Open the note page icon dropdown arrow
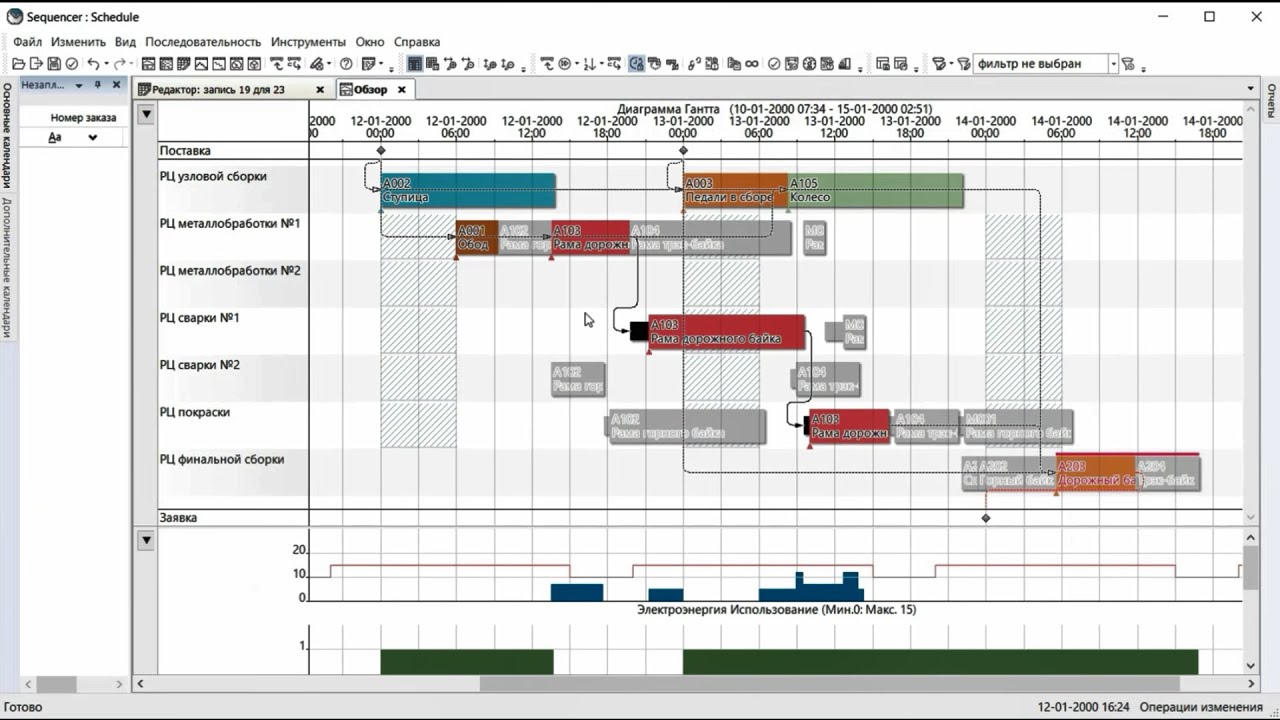The image size is (1280, 720). (382, 64)
